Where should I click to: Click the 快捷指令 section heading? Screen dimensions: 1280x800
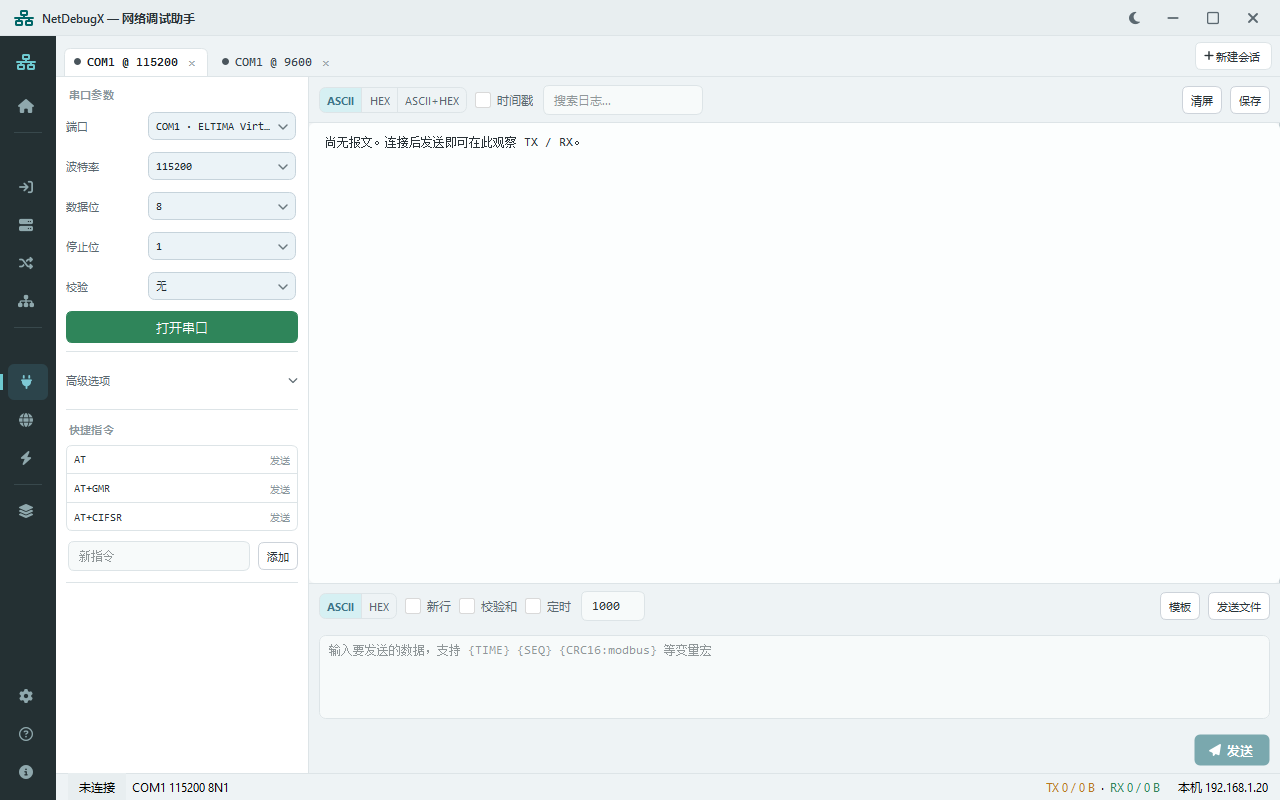[91, 430]
